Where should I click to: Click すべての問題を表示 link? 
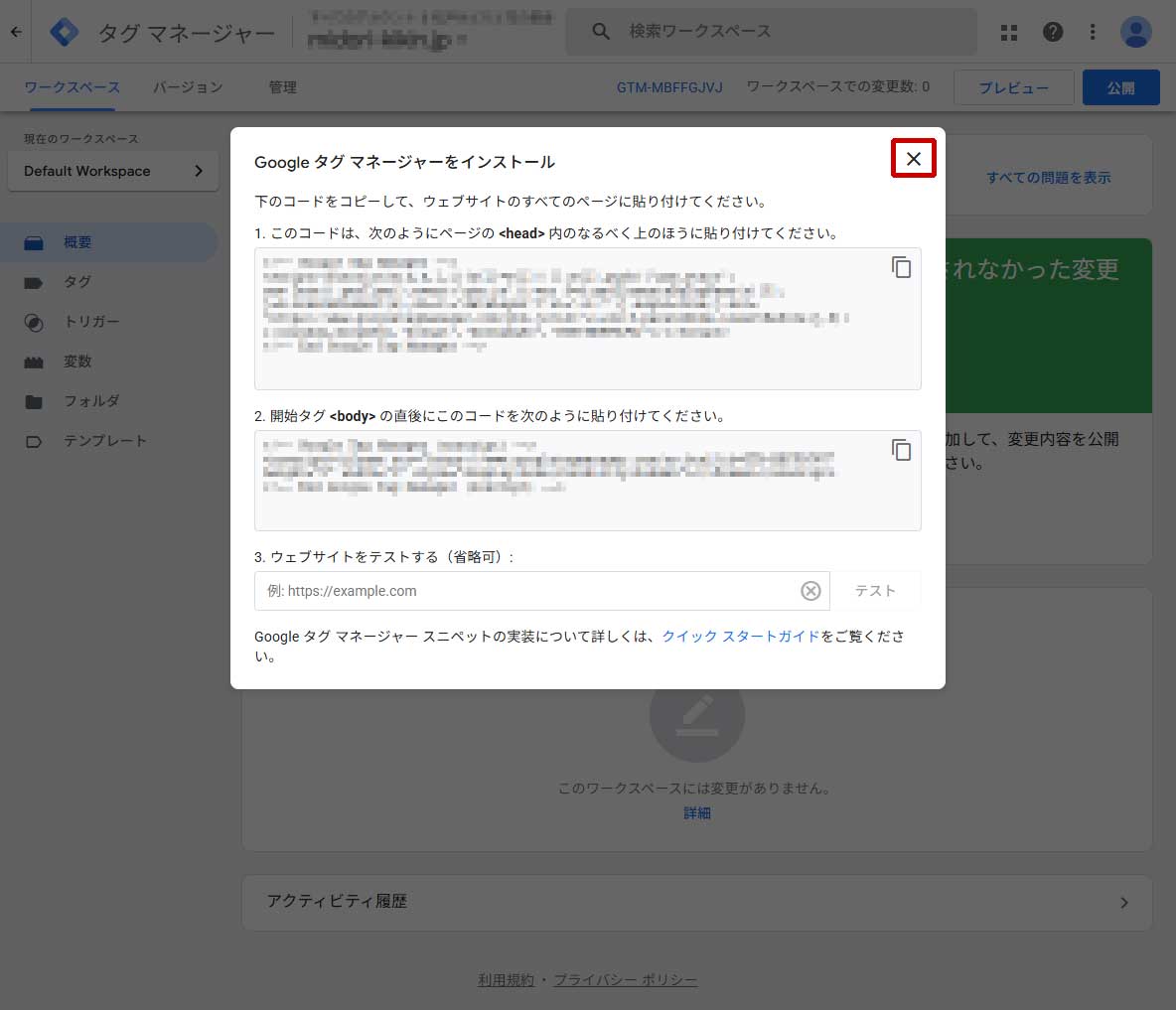pos(1049,178)
